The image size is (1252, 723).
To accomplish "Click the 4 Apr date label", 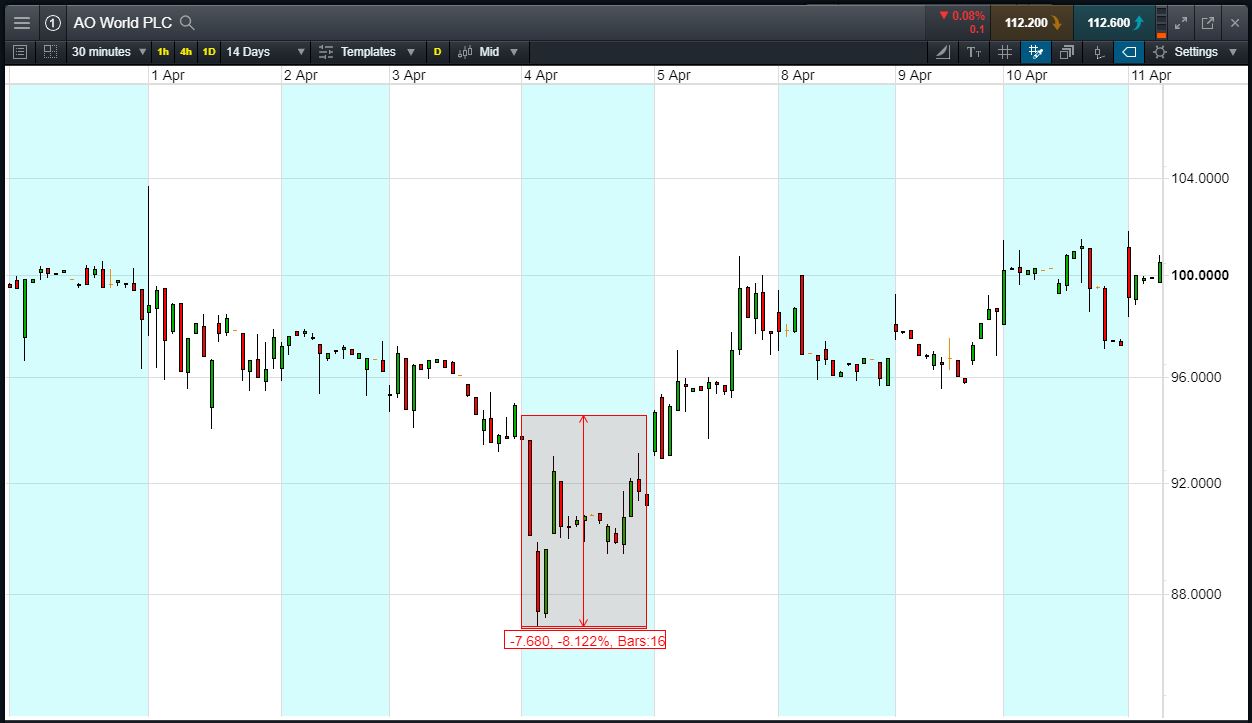I will 540,75.
